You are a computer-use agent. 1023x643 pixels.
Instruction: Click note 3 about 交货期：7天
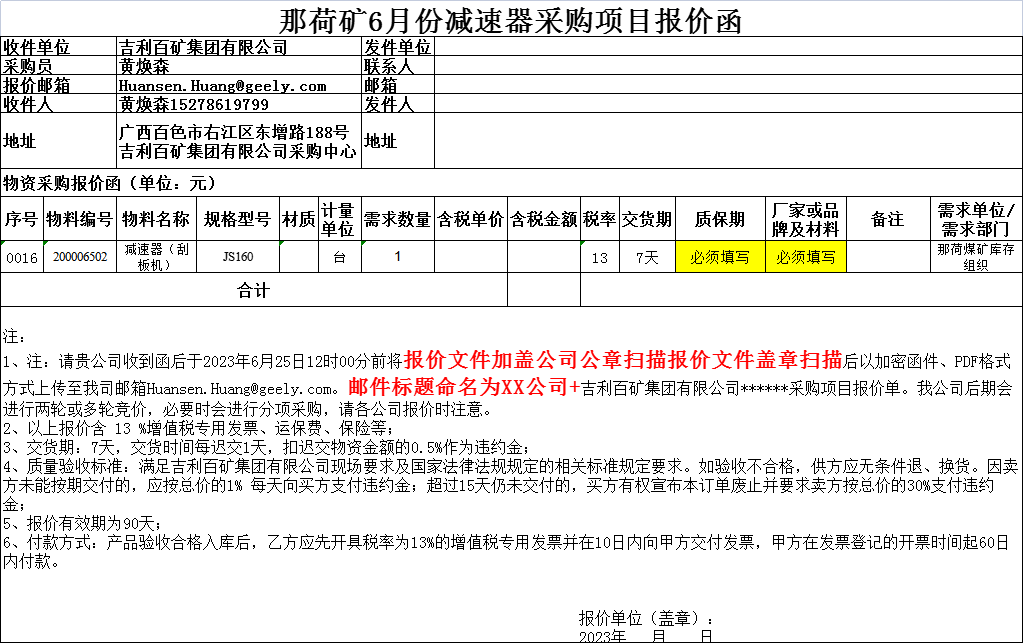coord(266,447)
